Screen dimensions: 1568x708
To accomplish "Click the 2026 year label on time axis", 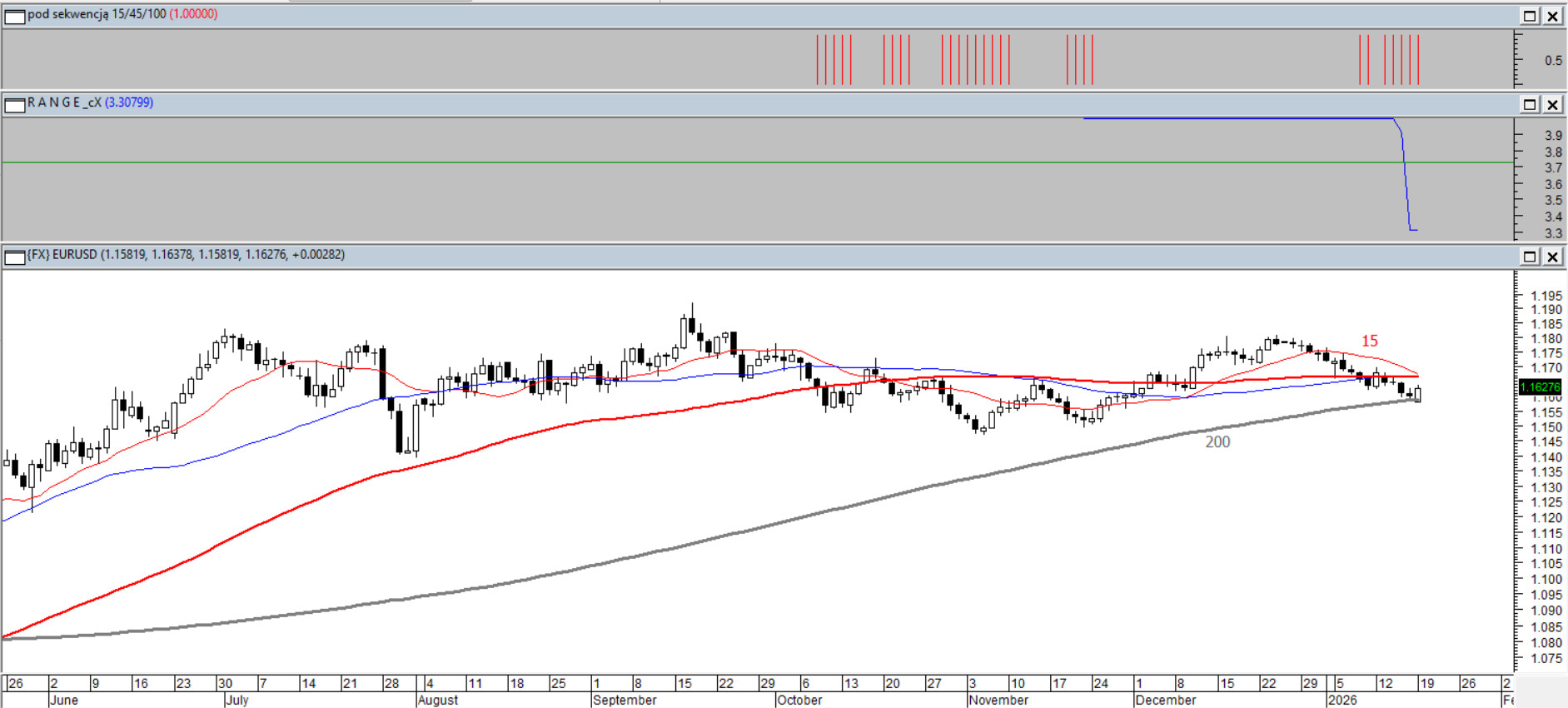I will [1342, 700].
